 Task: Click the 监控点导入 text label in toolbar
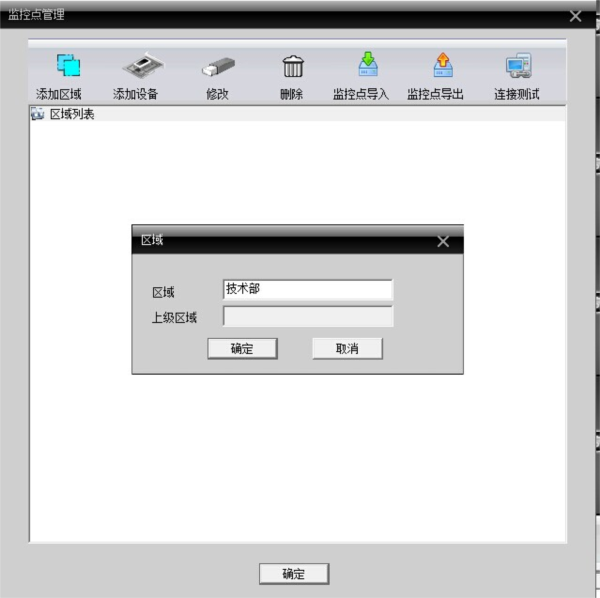[360, 95]
